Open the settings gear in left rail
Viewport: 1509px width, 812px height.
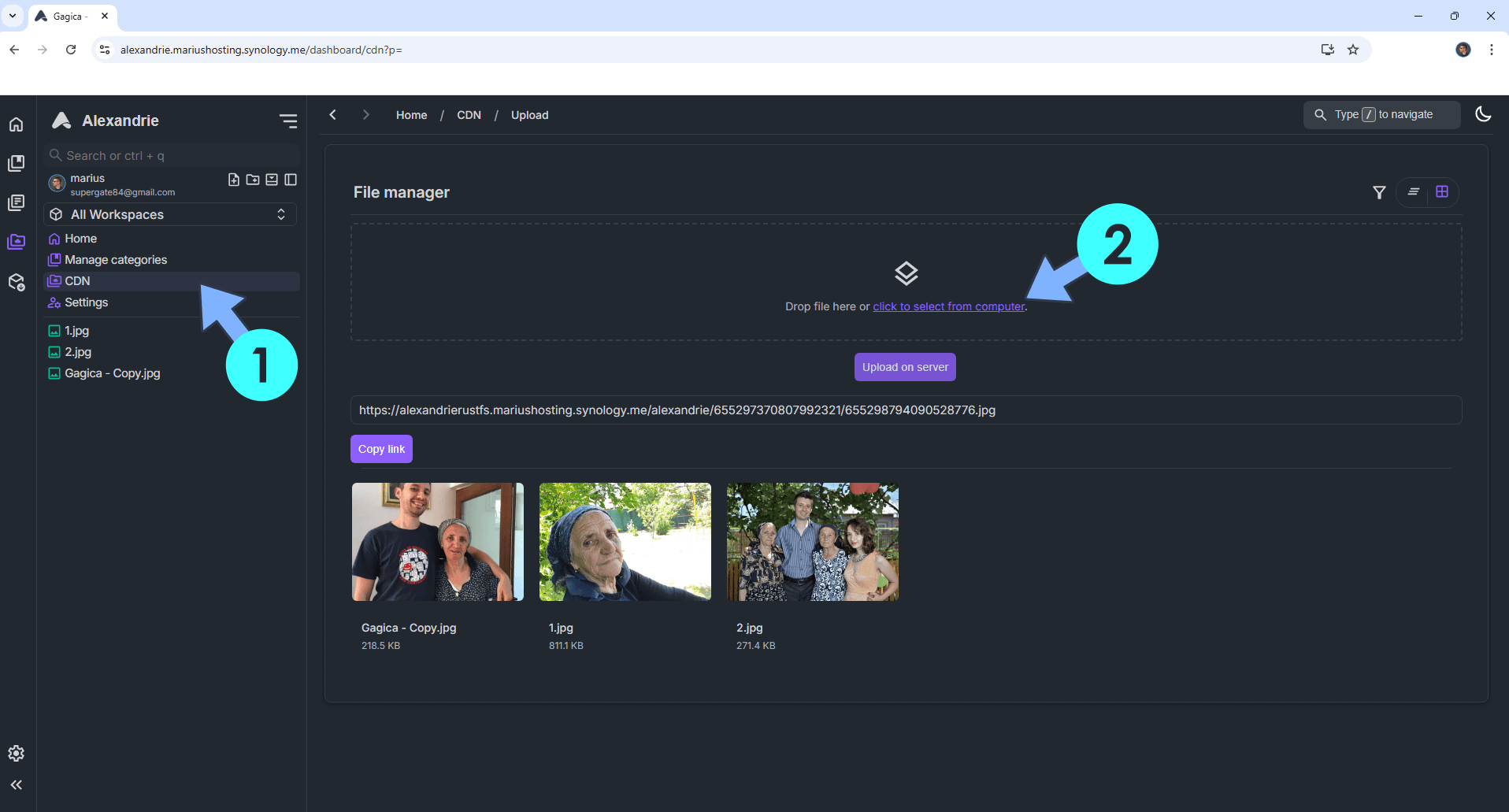pyautogui.click(x=16, y=754)
